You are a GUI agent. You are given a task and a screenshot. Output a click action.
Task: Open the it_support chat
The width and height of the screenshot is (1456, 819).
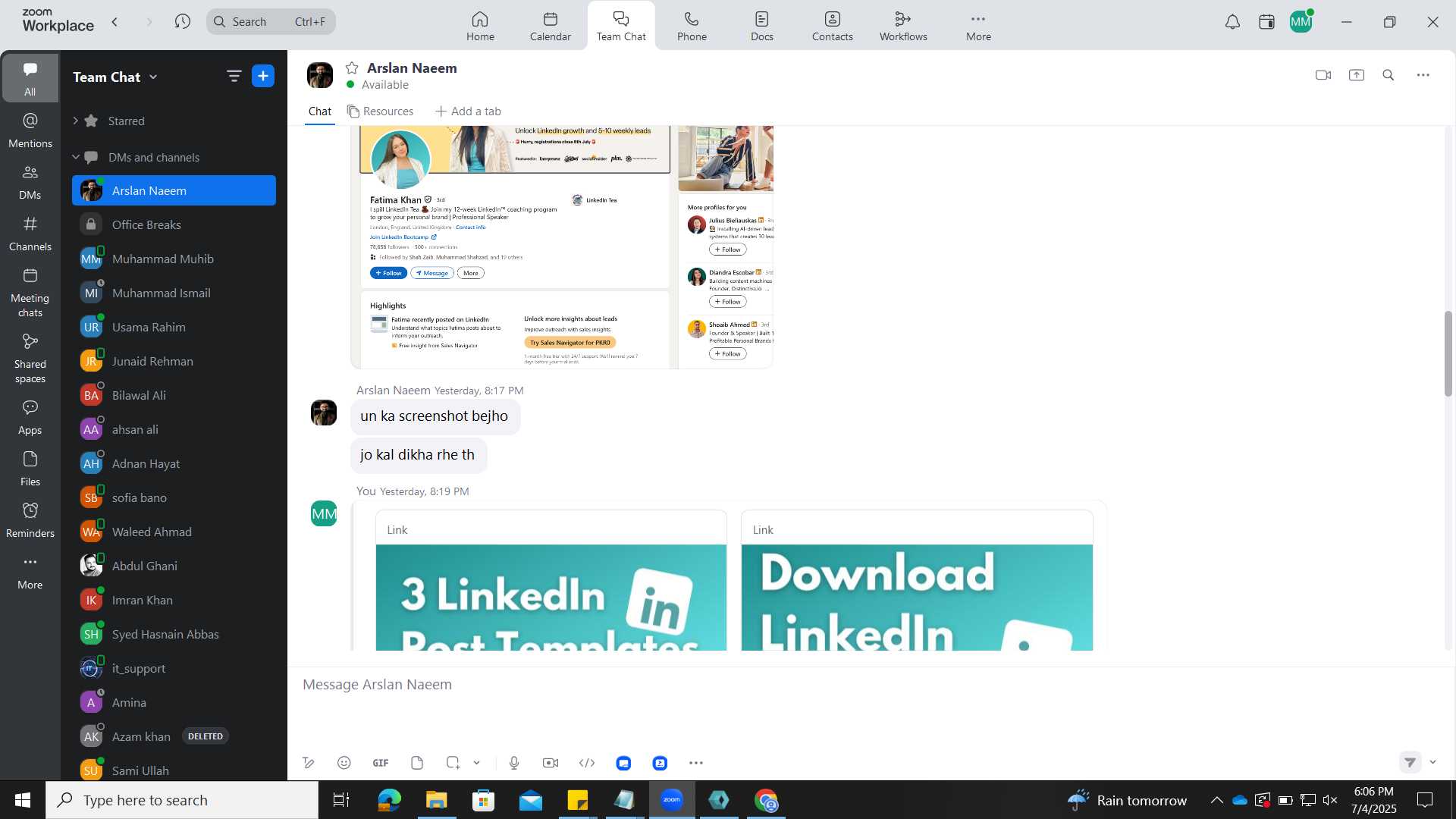pos(174,668)
